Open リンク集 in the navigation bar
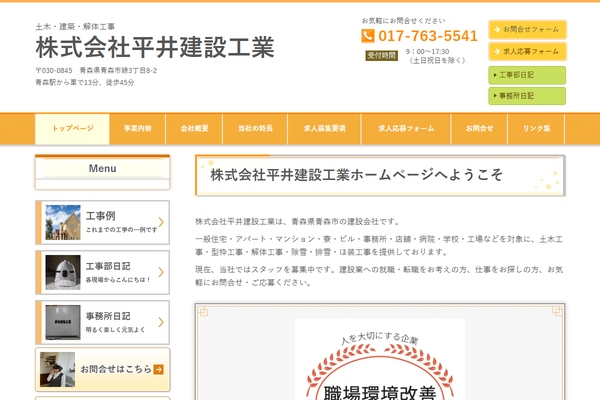 pos(536,129)
